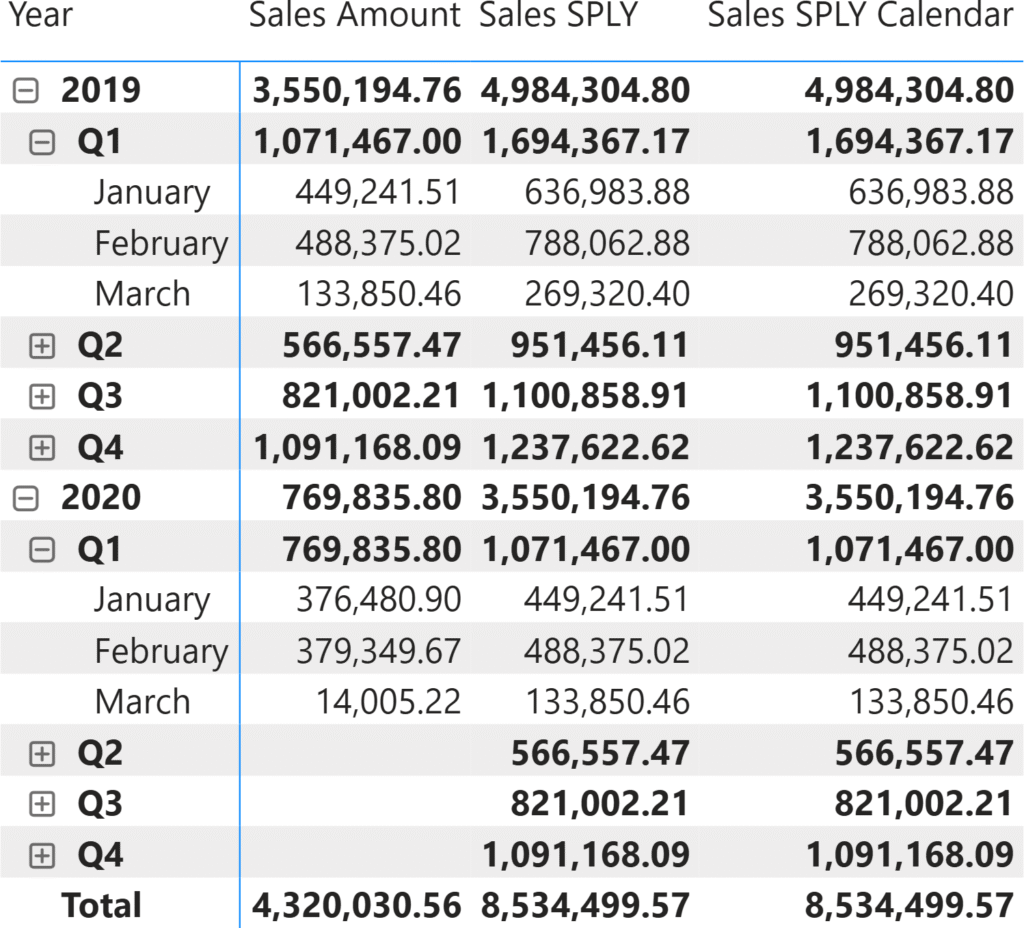Collapse Q1 under 2020
The width and height of the screenshot is (1024, 928).
click(x=42, y=550)
